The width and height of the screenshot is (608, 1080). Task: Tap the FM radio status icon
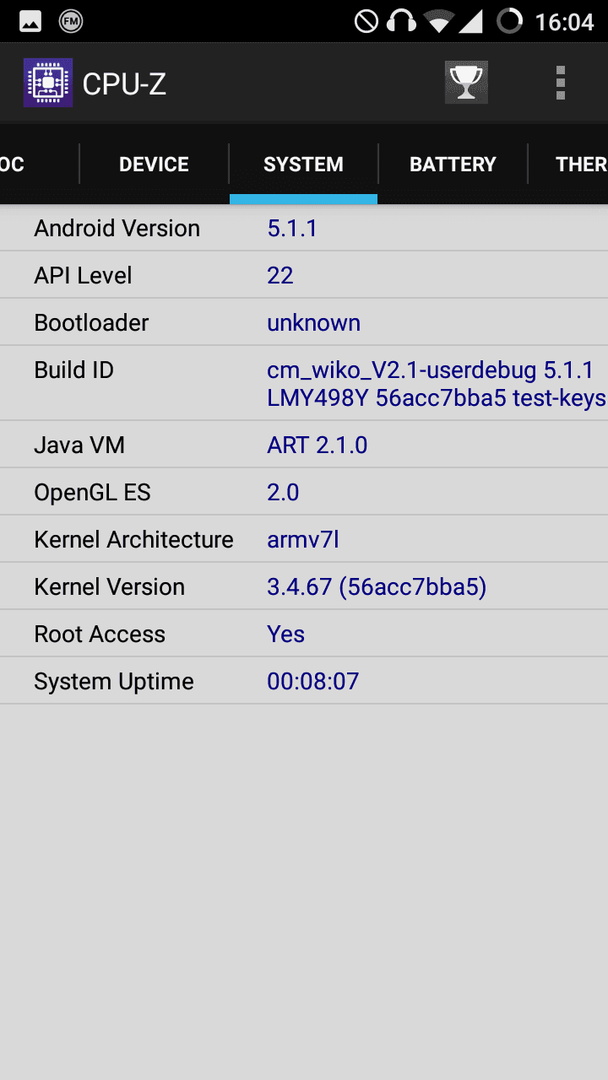click(x=71, y=22)
